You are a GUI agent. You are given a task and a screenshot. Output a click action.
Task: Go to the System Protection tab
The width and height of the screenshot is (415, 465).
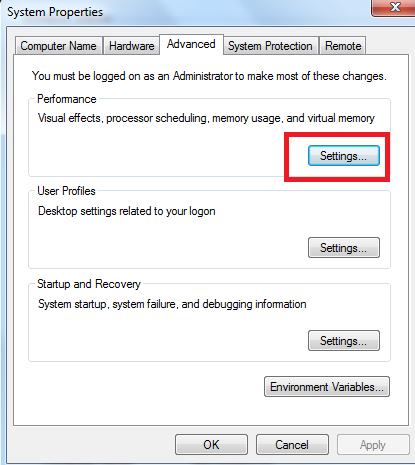(270, 46)
